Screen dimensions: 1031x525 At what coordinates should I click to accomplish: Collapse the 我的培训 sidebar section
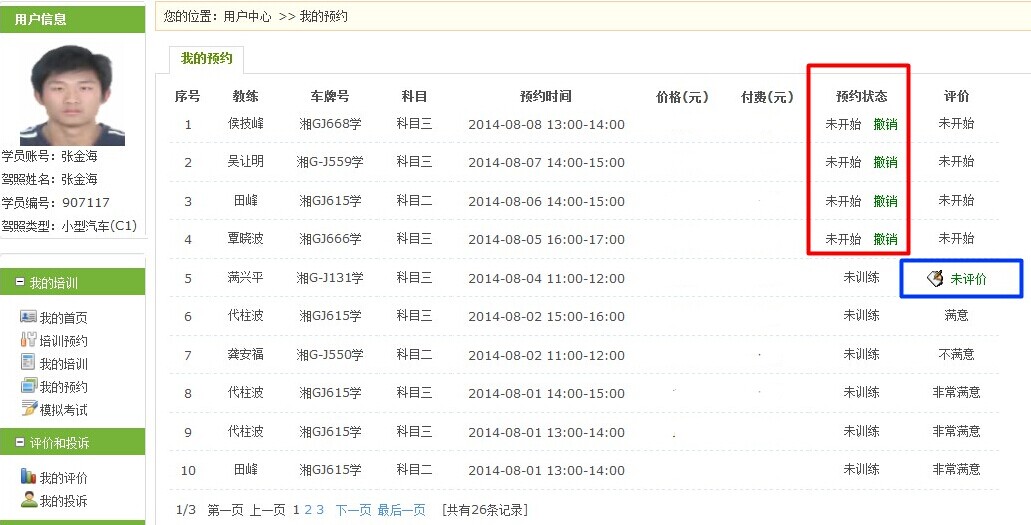[20, 283]
